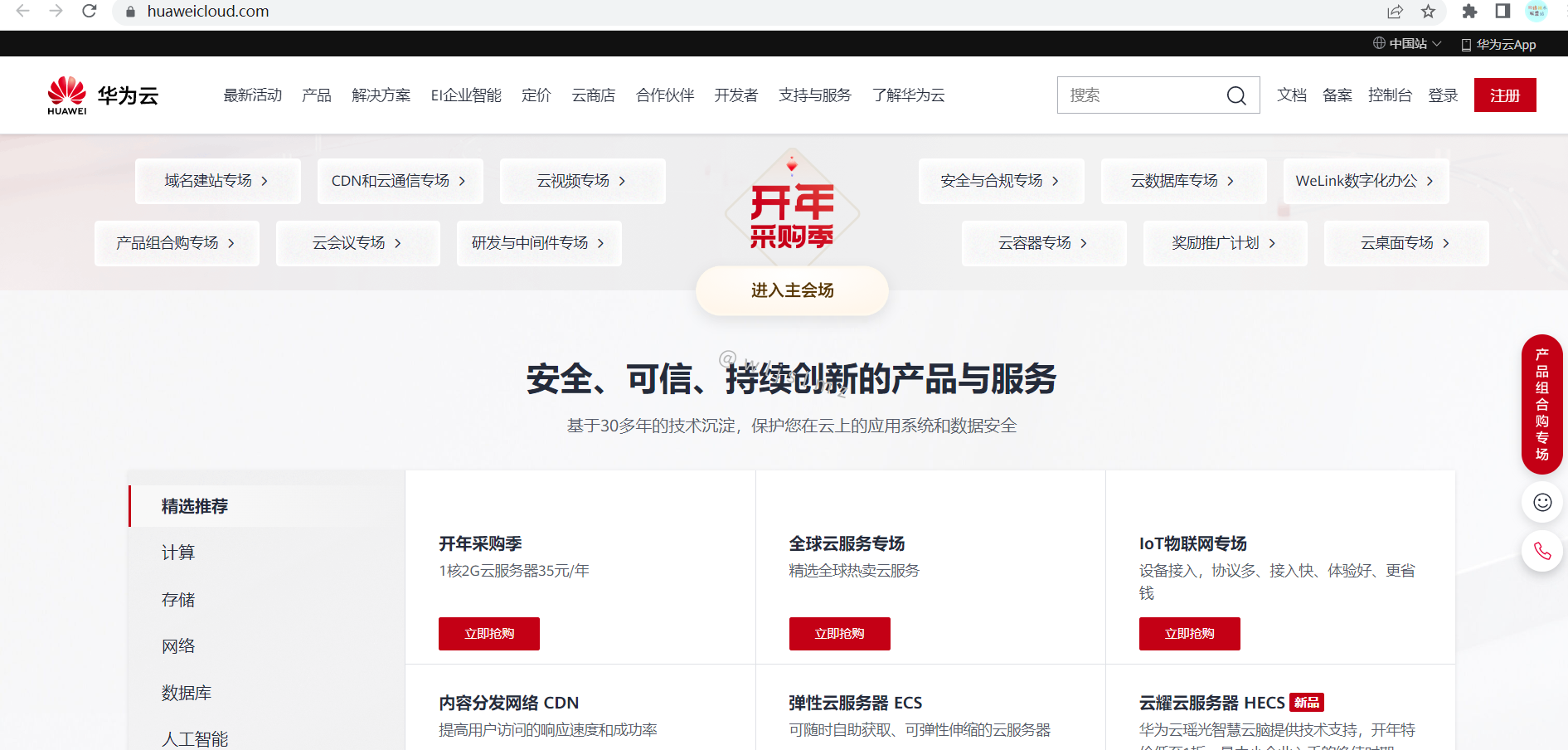Open the 定价 menu
1568x750 pixels.
(536, 95)
